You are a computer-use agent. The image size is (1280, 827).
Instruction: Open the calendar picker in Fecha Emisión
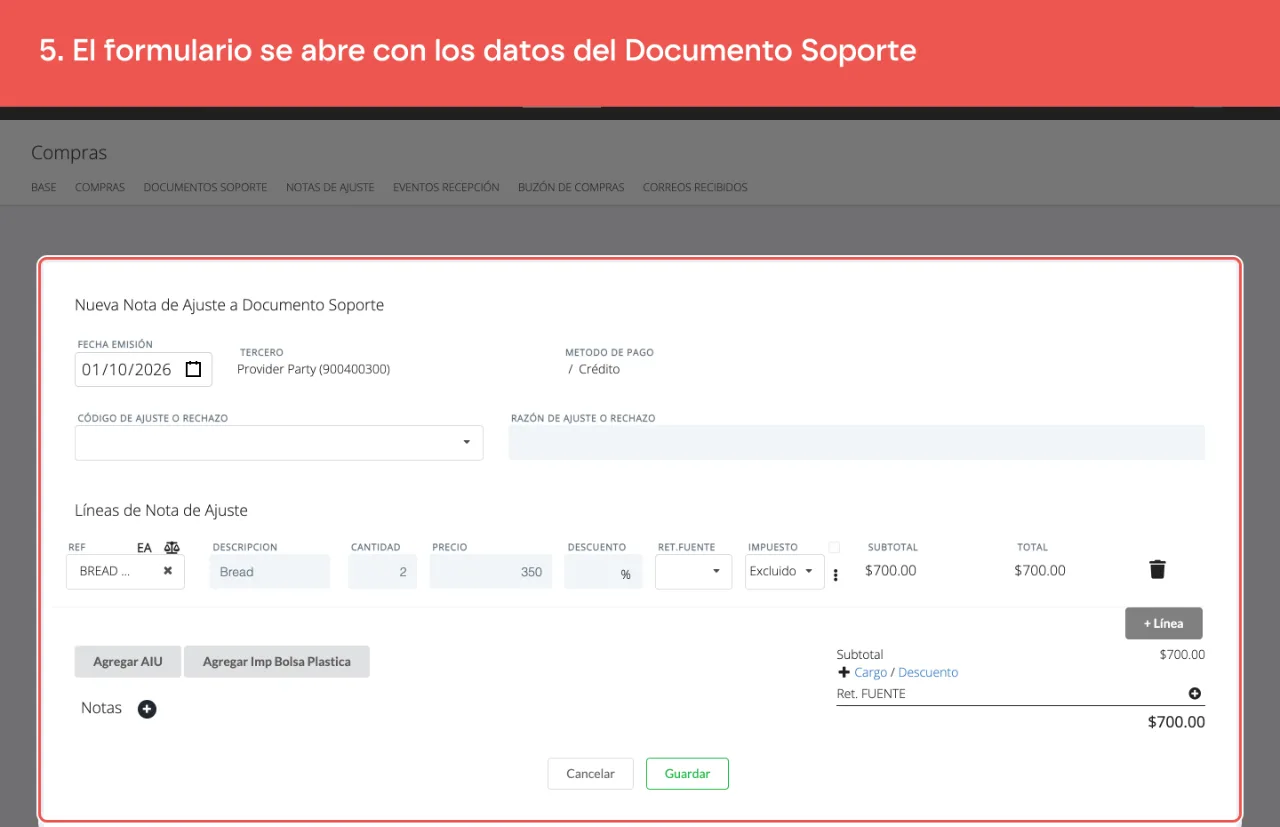tap(194, 369)
